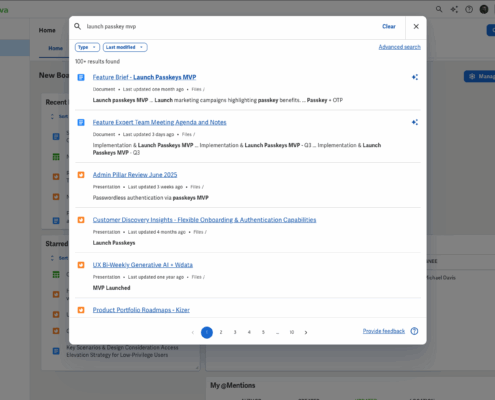Click the magnifier icon in the search dialog
The image size is (495, 400).
click(x=77, y=26)
